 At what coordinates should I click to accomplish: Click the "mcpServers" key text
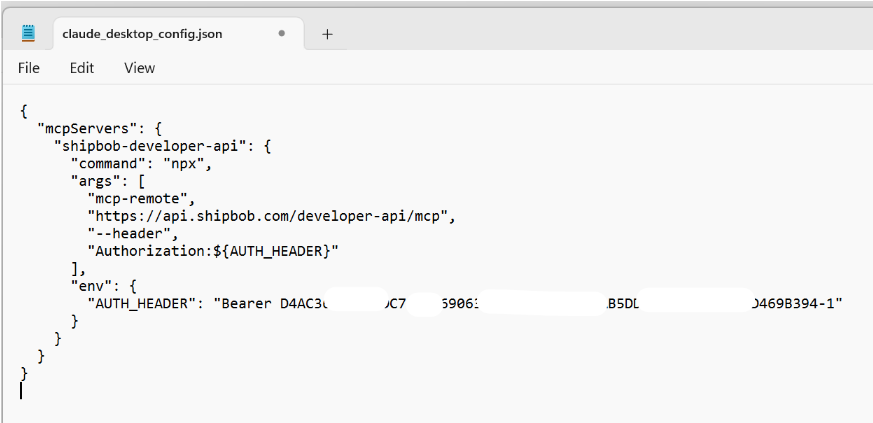pyautogui.click(x=87, y=129)
